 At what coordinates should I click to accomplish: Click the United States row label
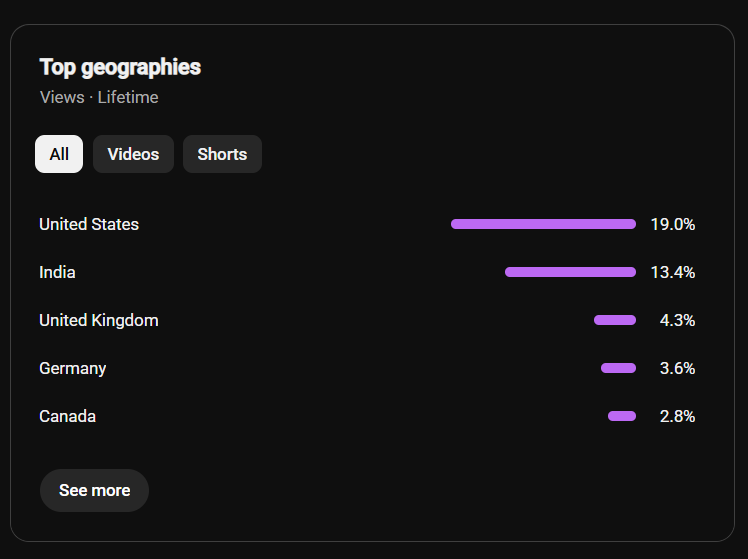pyautogui.click(x=89, y=224)
